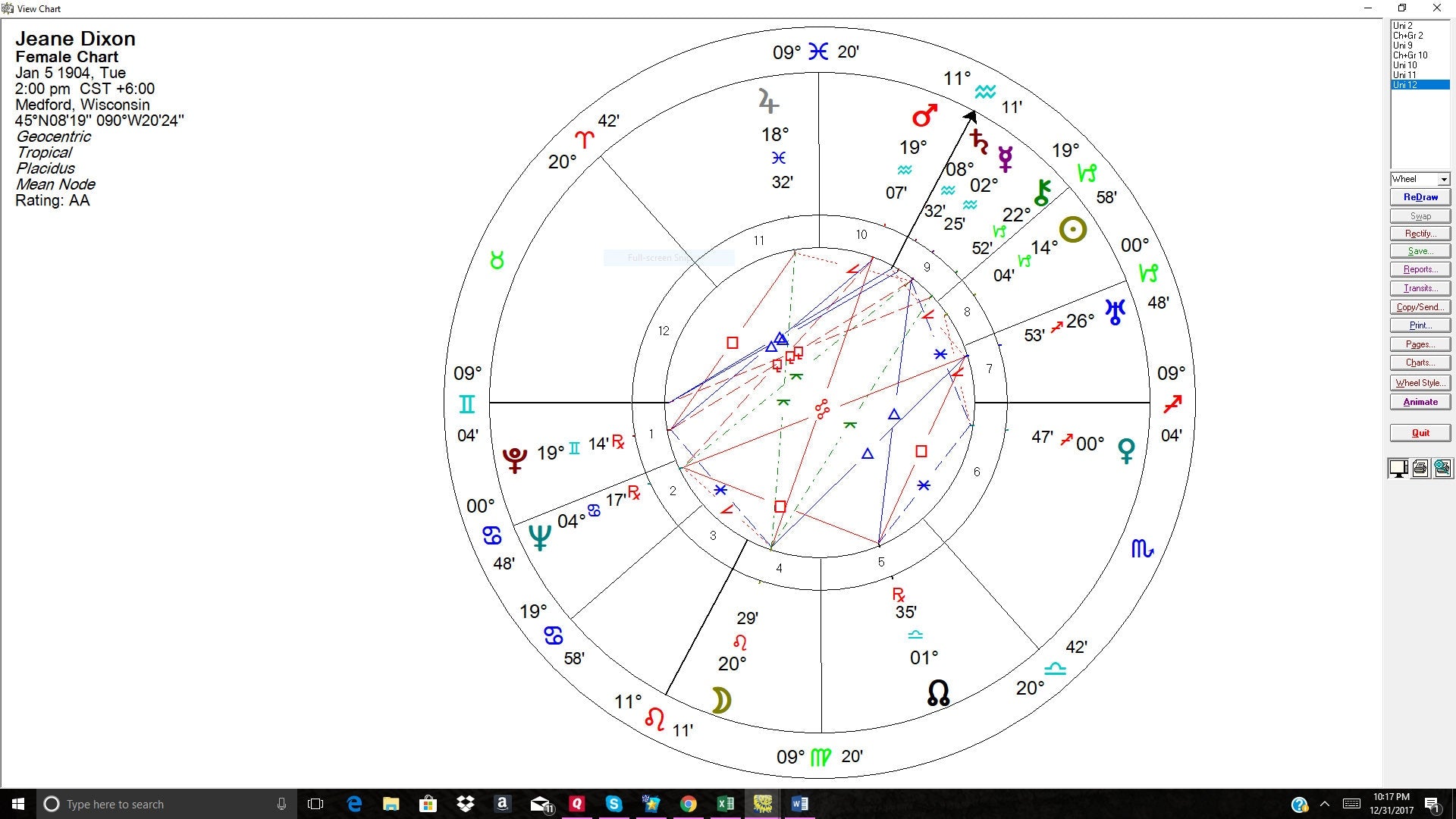Click the zoom preview icon
Image resolution: width=1456 pixels, height=819 pixels.
point(1442,469)
